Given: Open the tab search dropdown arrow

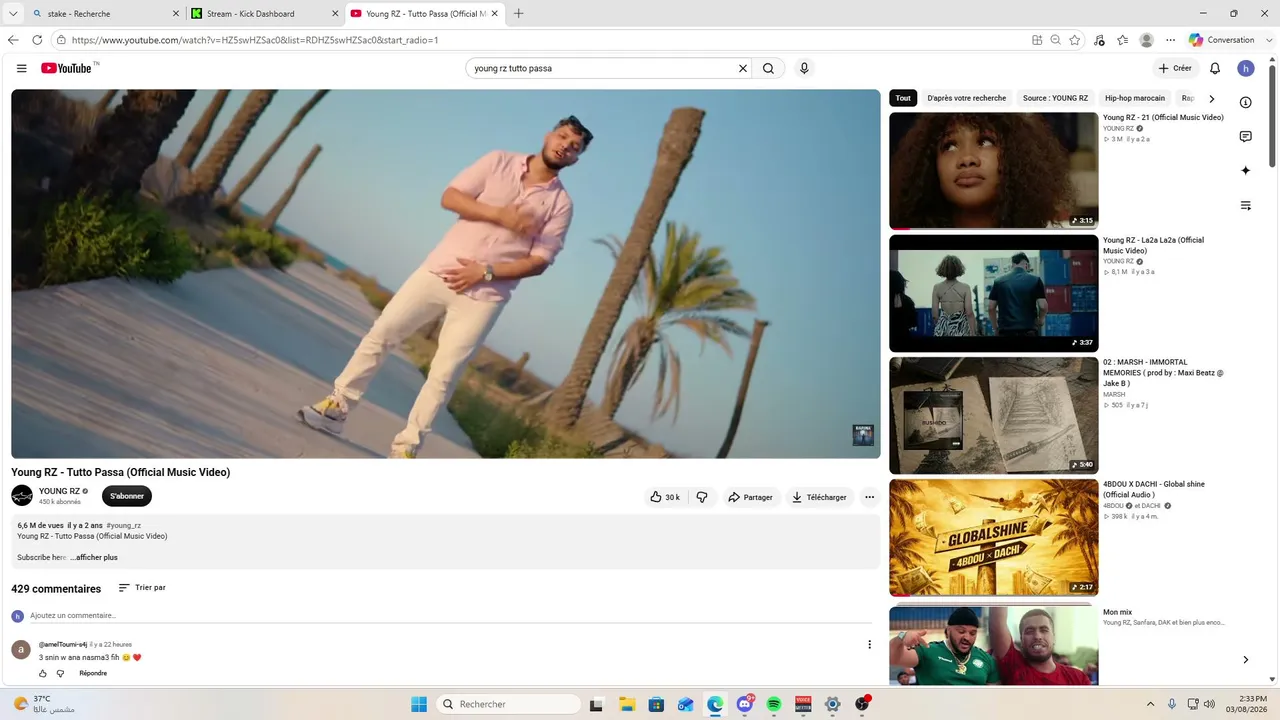Looking at the screenshot, I should (x=12, y=14).
